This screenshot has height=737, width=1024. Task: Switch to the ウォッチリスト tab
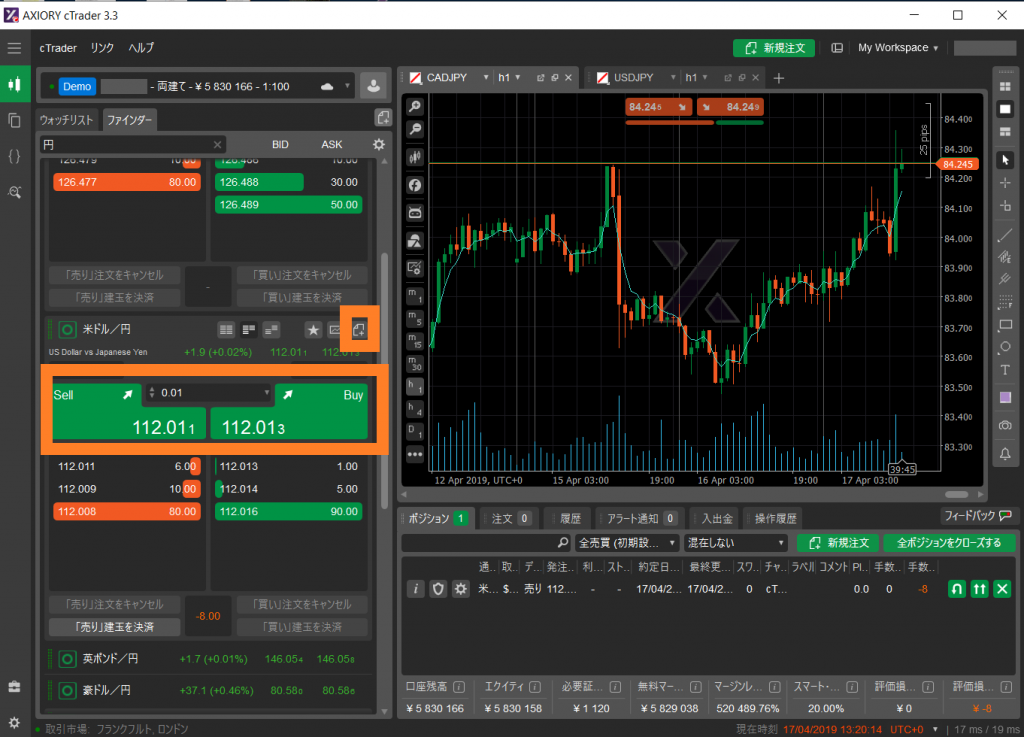coord(67,120)
